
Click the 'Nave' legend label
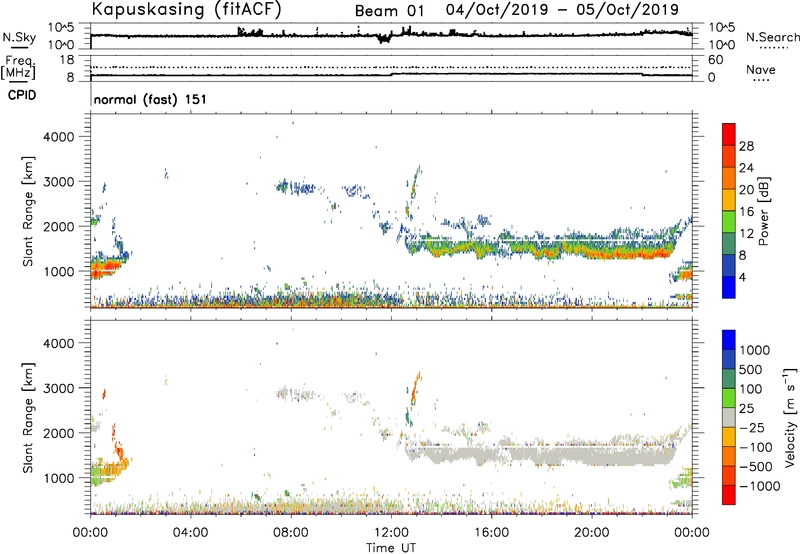point(761,69)
